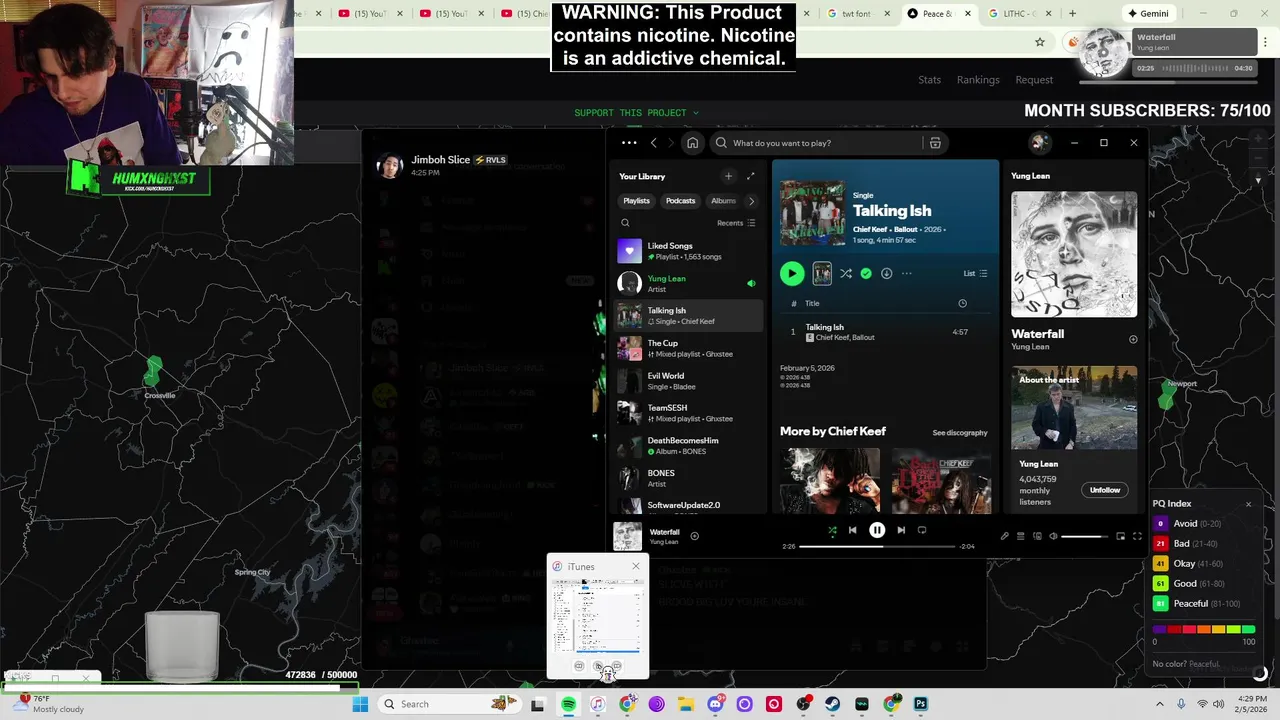
Task: Open See discography link
Action: pos(960,433)
